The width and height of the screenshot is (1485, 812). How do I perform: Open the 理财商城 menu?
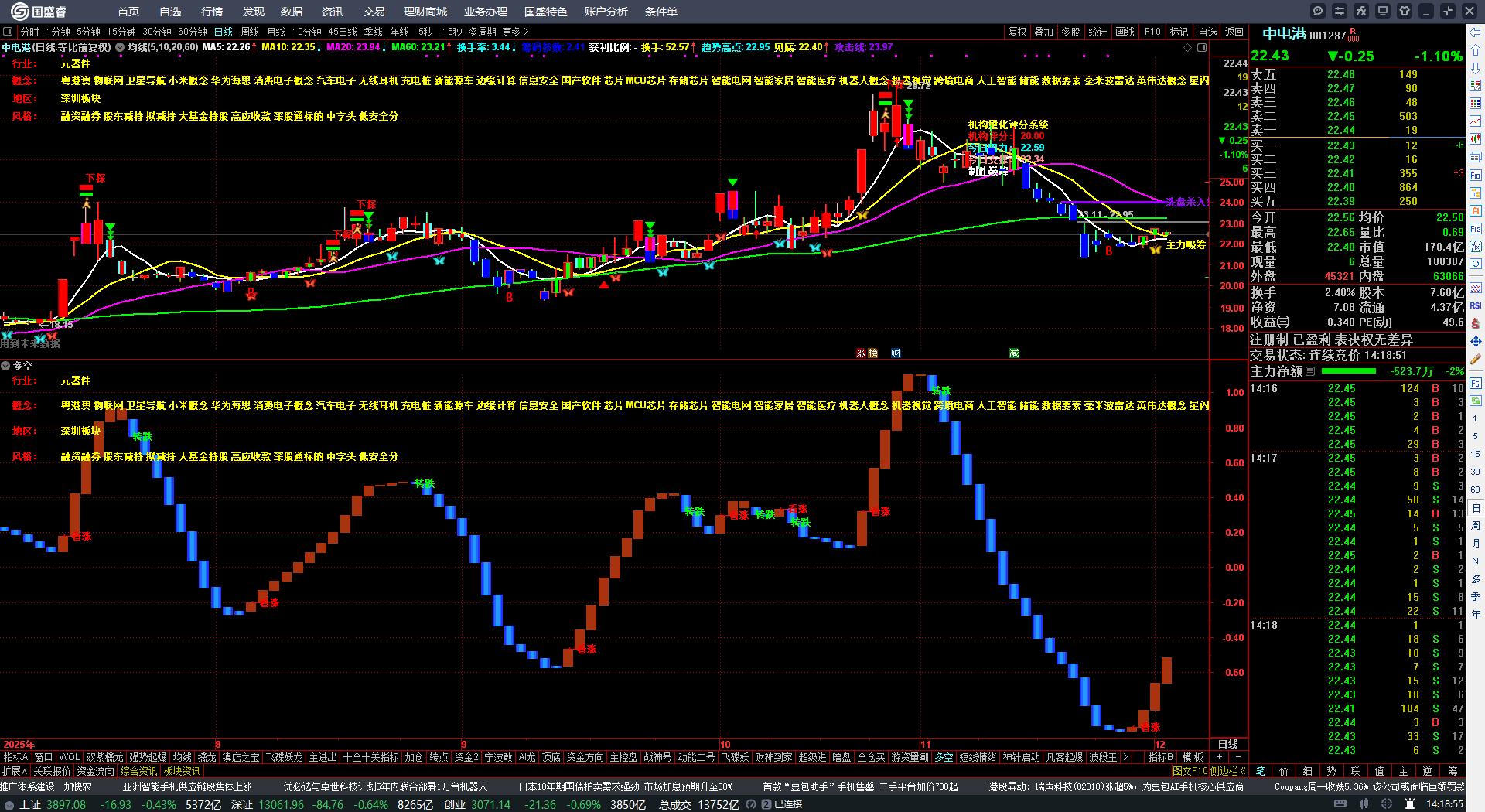(425, 12)
